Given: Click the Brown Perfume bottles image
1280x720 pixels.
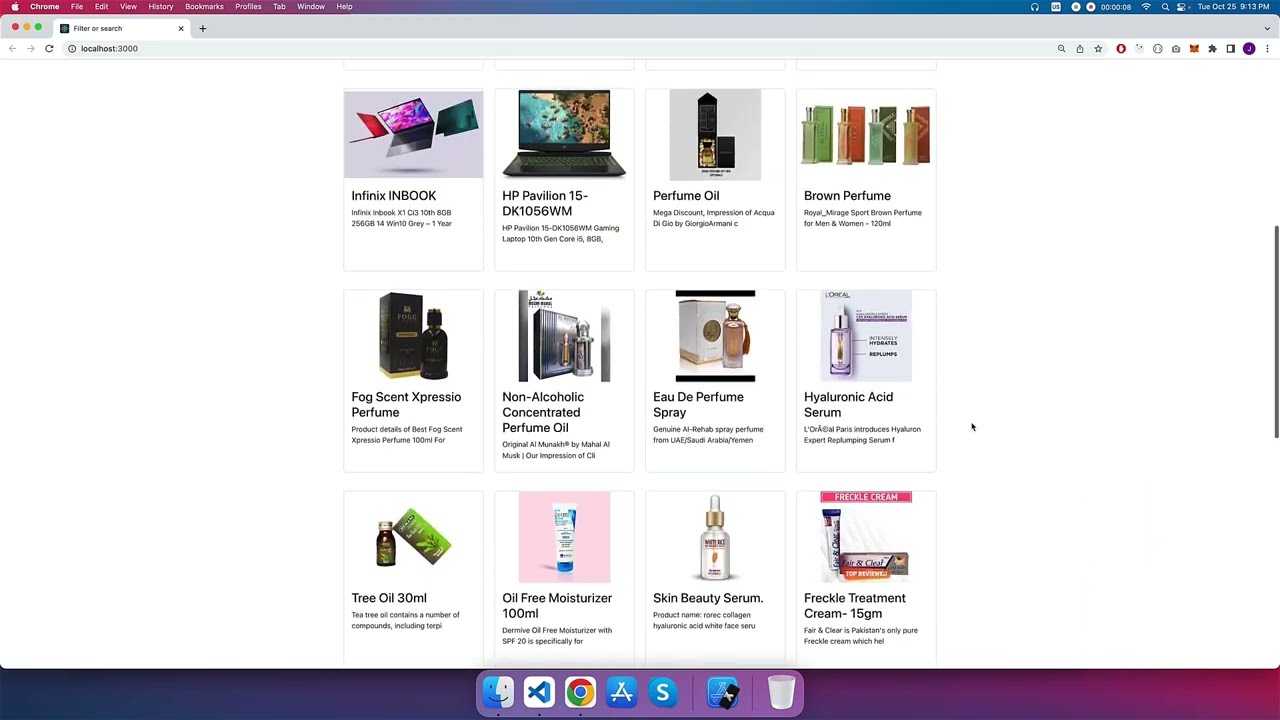Looking at the screenshot, I should point(866,134).
